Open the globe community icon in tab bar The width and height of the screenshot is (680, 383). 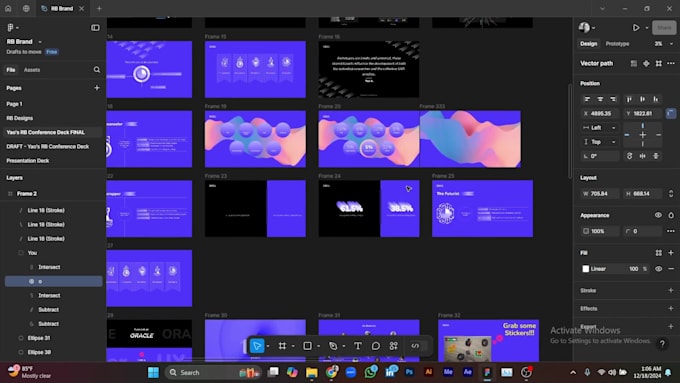pos(26,8)
